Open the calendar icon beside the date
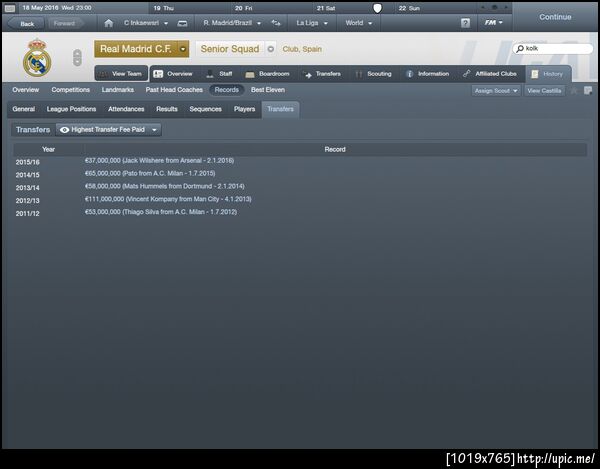The width and height of the screenshot is (600, 469). click(x=10, y=8)
